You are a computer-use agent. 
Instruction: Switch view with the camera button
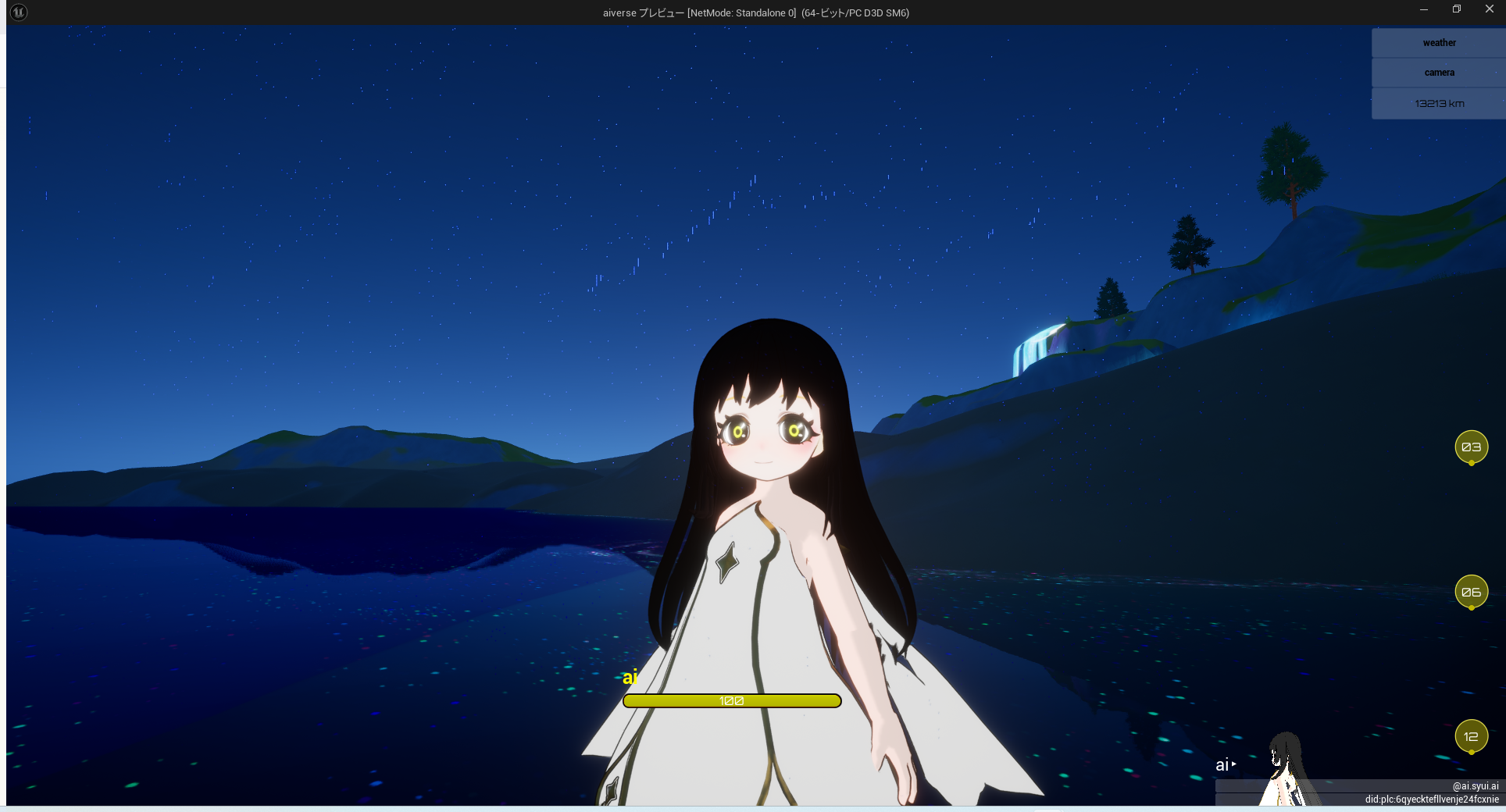1438,73
